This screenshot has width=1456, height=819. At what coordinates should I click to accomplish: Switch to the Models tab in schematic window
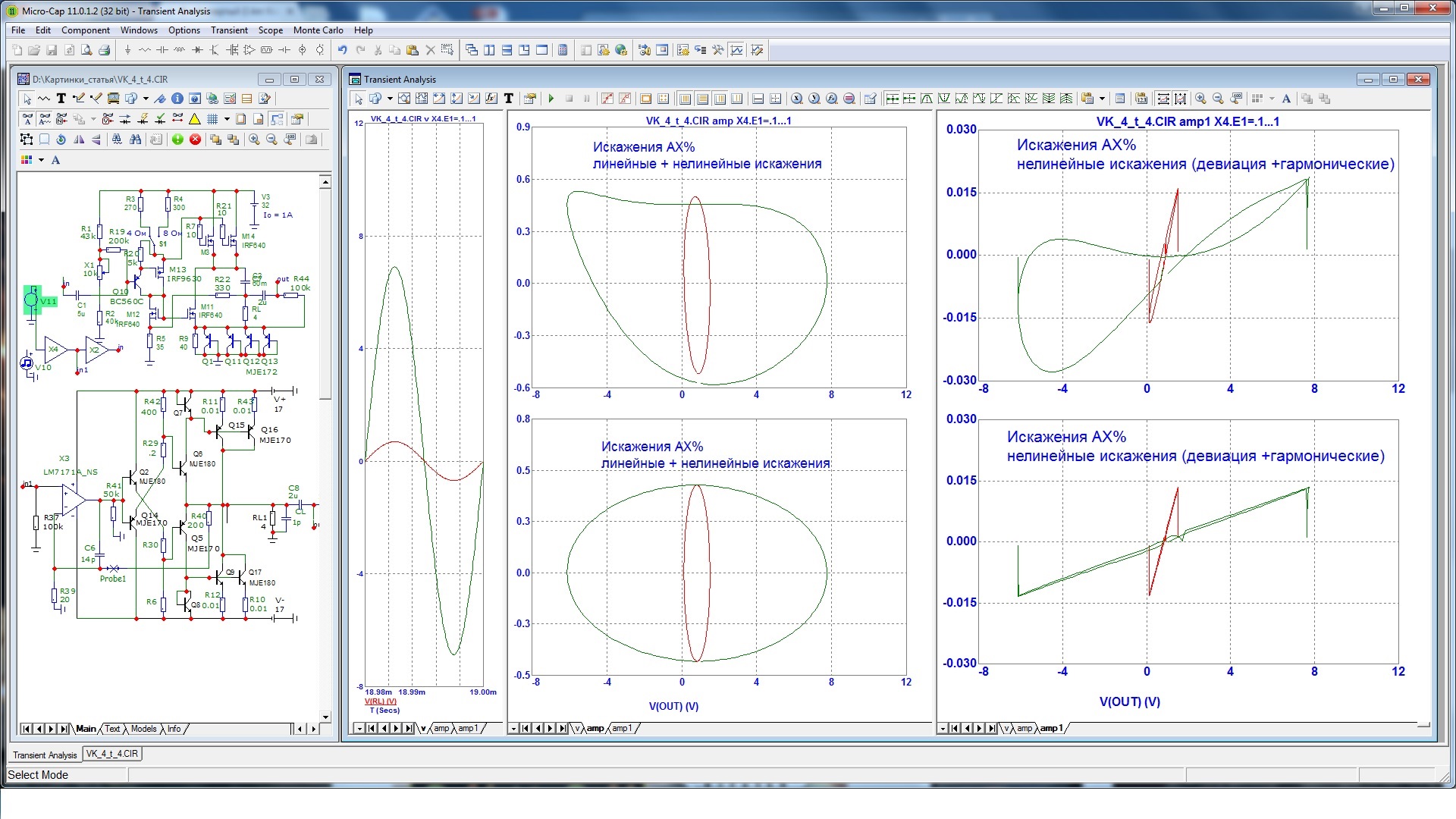coord(143,729)
